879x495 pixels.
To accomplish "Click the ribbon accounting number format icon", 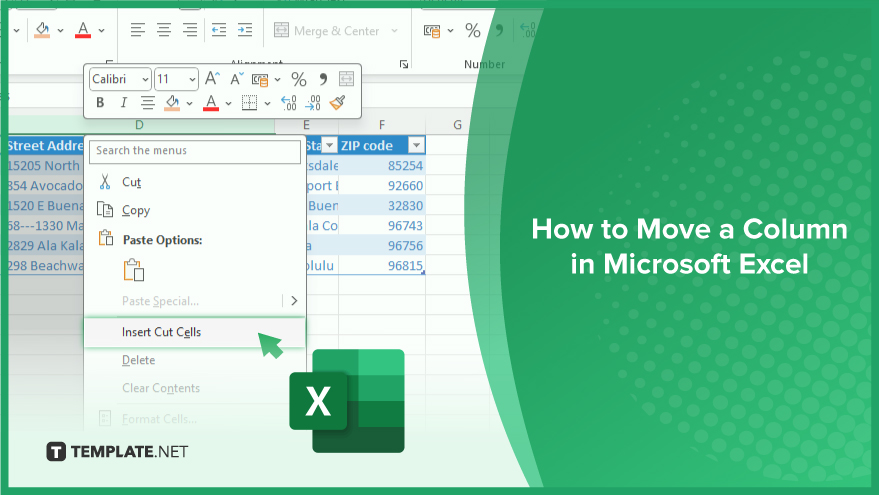I will (432, 31).
